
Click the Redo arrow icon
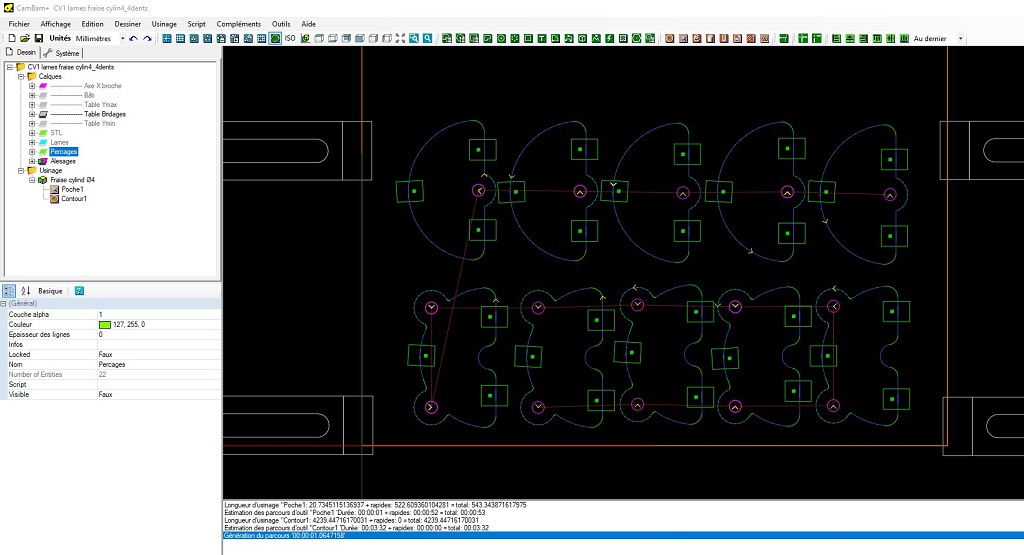click(148, 38)
